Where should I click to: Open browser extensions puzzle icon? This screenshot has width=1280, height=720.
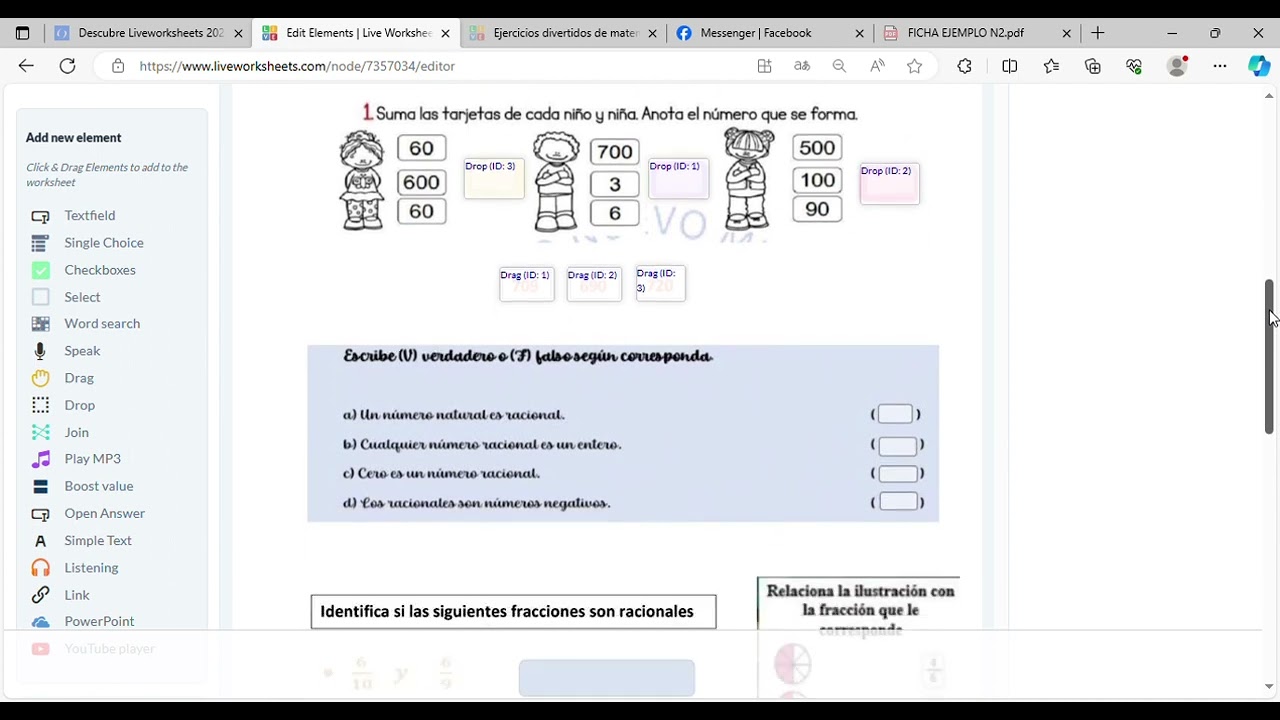[x=964, y=66]
